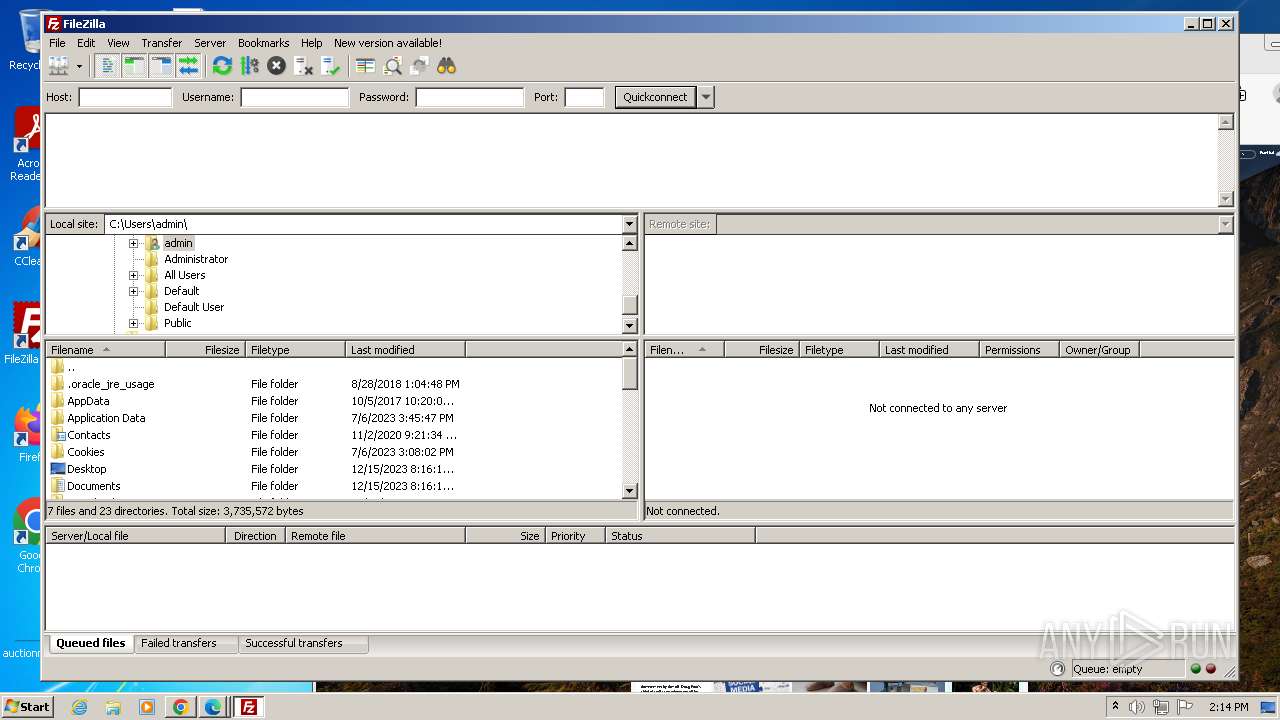Click the Windows Start button

click(27, 706)
